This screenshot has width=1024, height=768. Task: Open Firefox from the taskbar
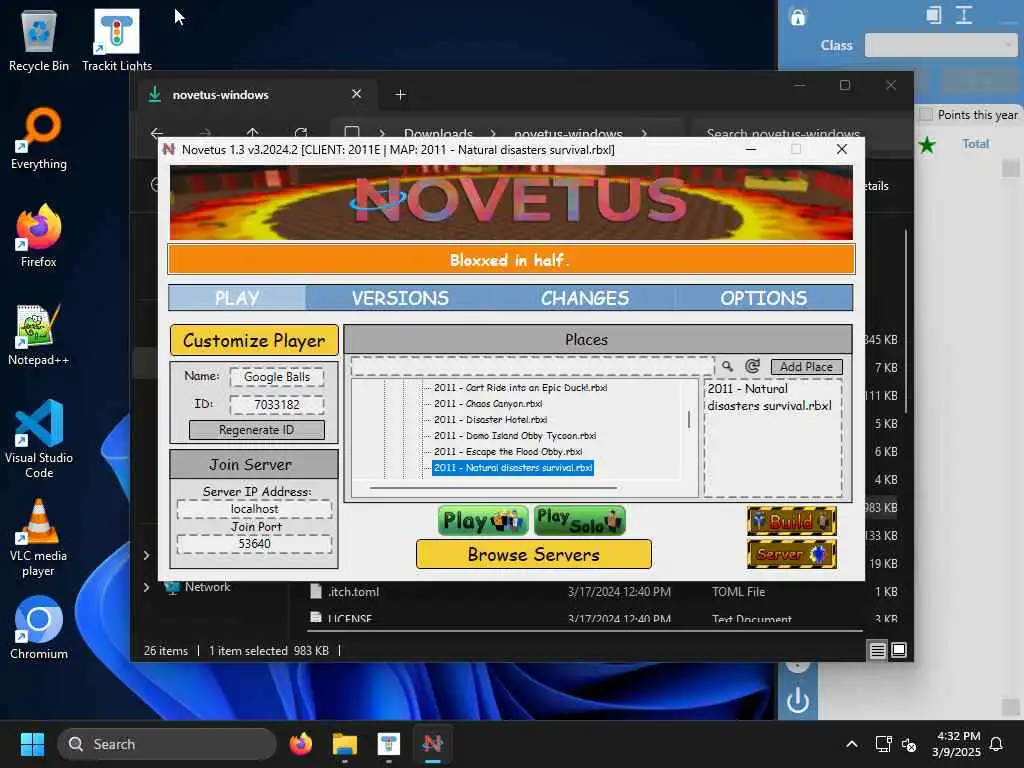(x=301, y=744)
